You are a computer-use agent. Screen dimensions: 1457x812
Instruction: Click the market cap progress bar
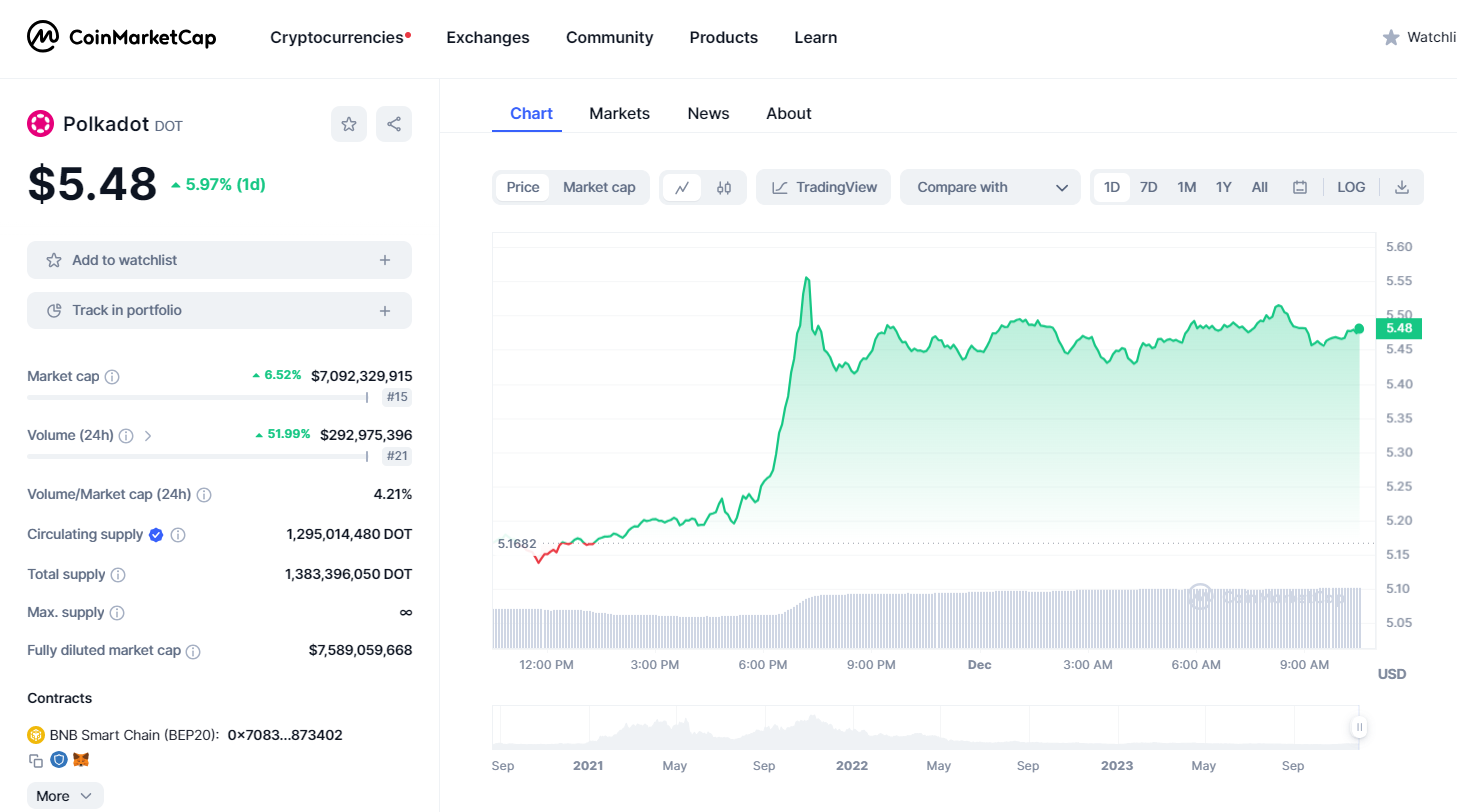click(197, 397)
